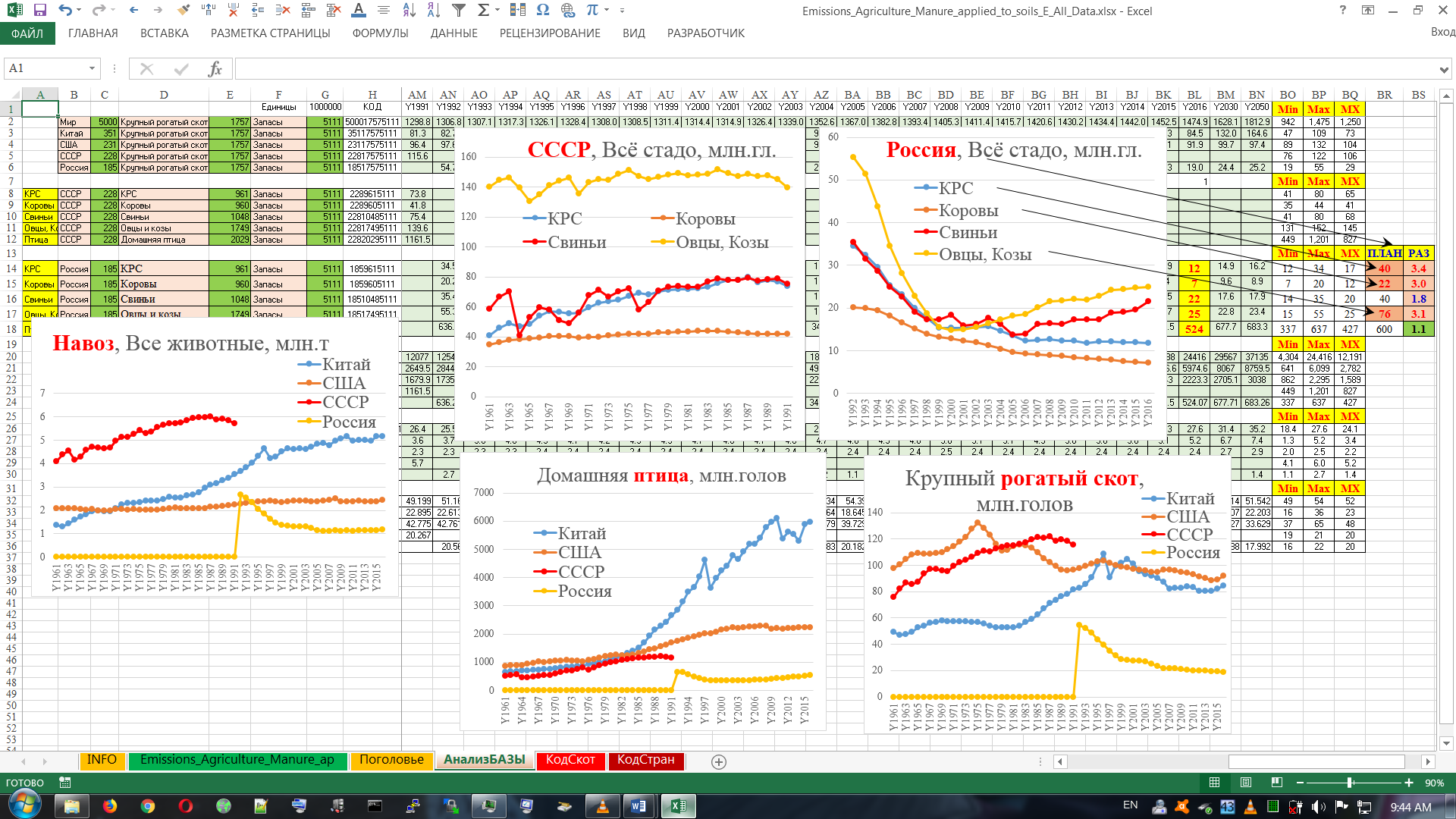Click the Omega symbol insert icon

coord(542,11)
